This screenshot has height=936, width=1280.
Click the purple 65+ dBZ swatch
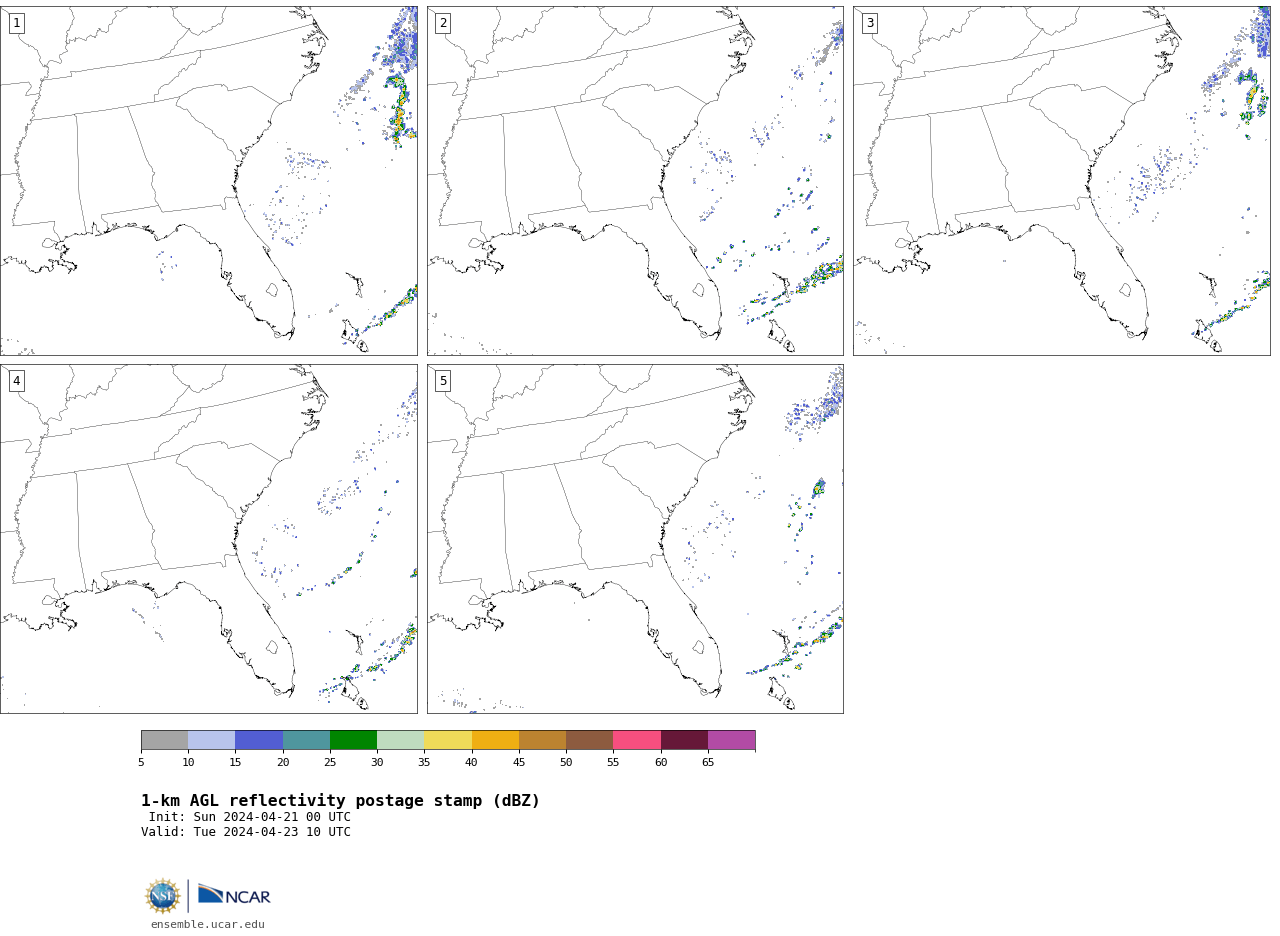click(x=732, y=740)
